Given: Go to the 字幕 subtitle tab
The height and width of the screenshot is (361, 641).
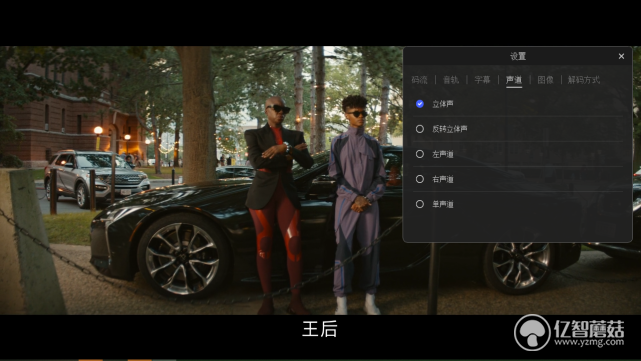Looking at the screenshot, I should [x=482, y=80].
